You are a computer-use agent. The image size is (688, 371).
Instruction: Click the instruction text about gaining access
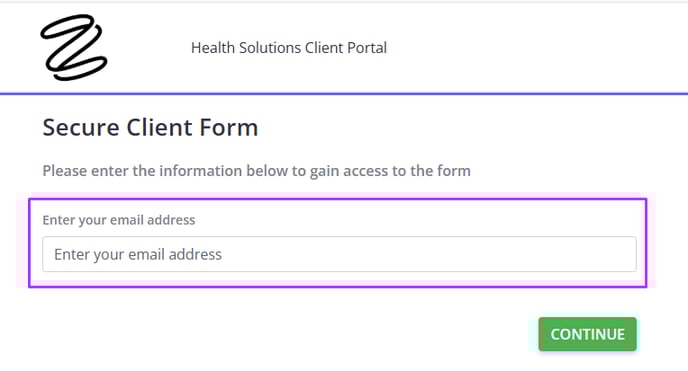[x=256, y=171]
